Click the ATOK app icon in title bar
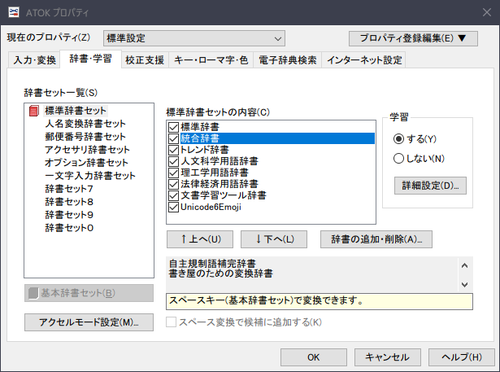 click(14, 12)
